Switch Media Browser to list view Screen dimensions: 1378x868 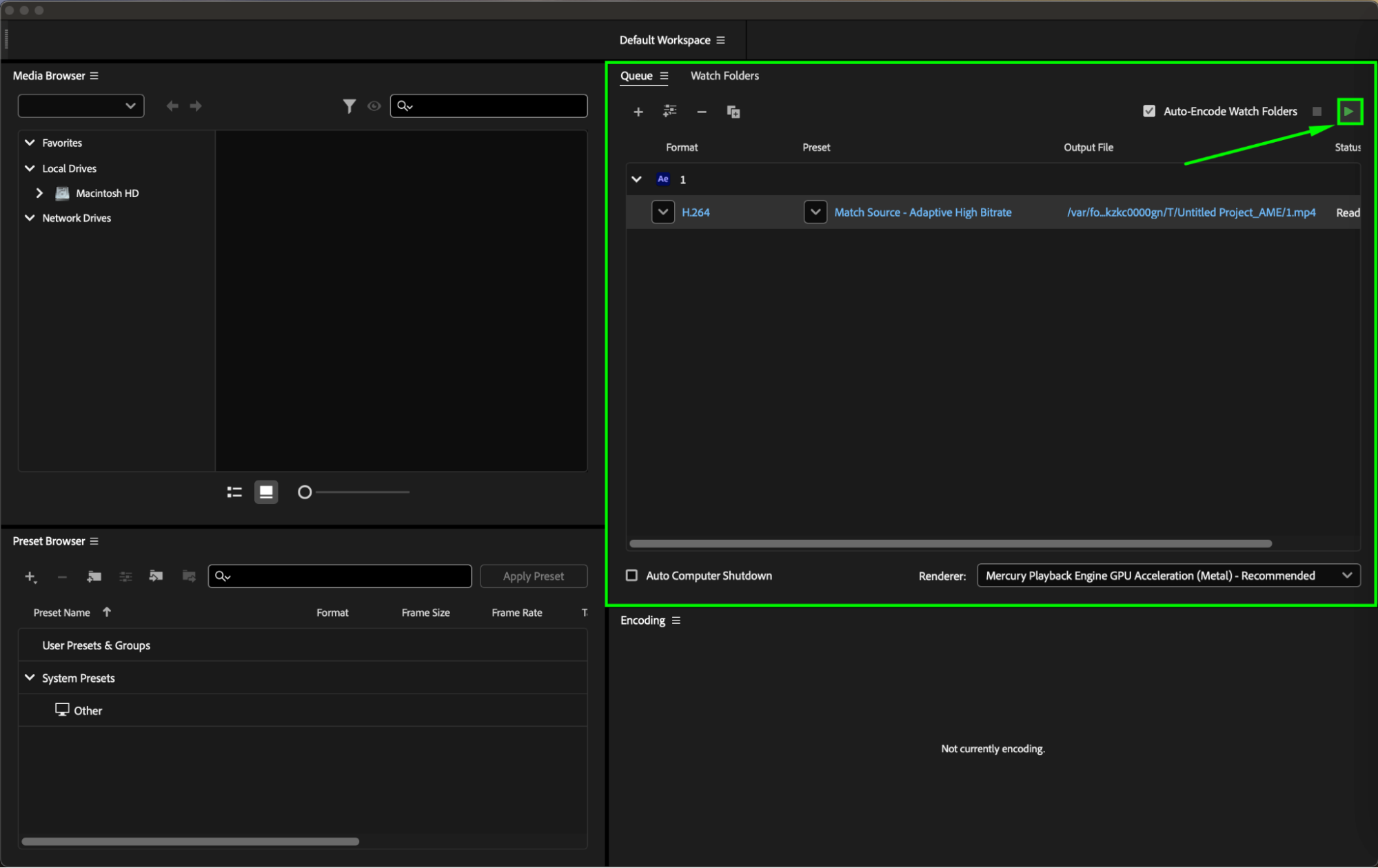coord(234,492)
